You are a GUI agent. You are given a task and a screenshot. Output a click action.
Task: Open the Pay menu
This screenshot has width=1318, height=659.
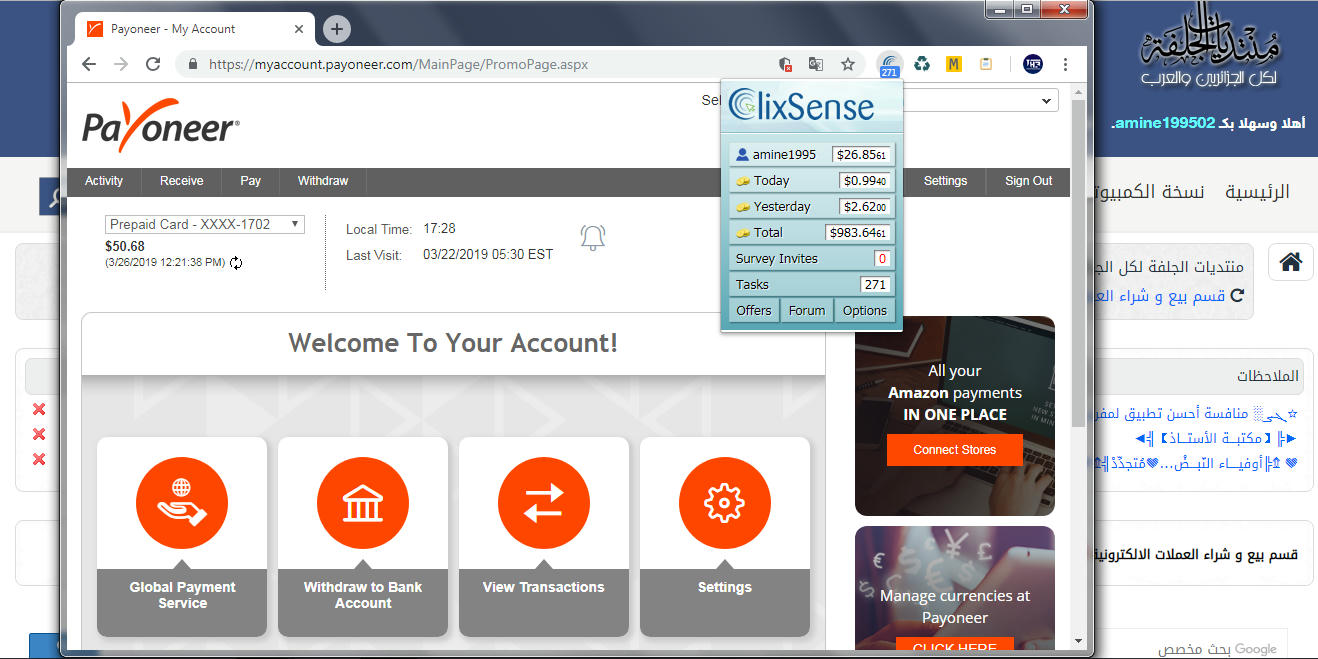[251, 181]
